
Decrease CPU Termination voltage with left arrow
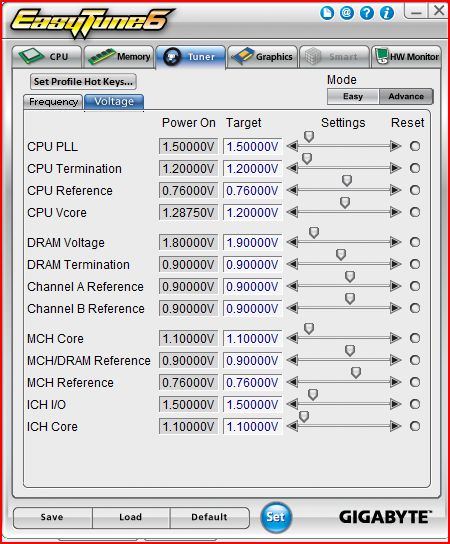point(292,168)
